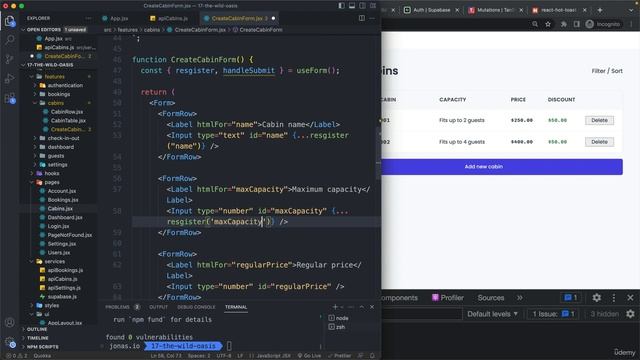This screenshot has width=640, height=360.
Task: Click the errors and warnings status indicator
Action: [x=17, y=356]
